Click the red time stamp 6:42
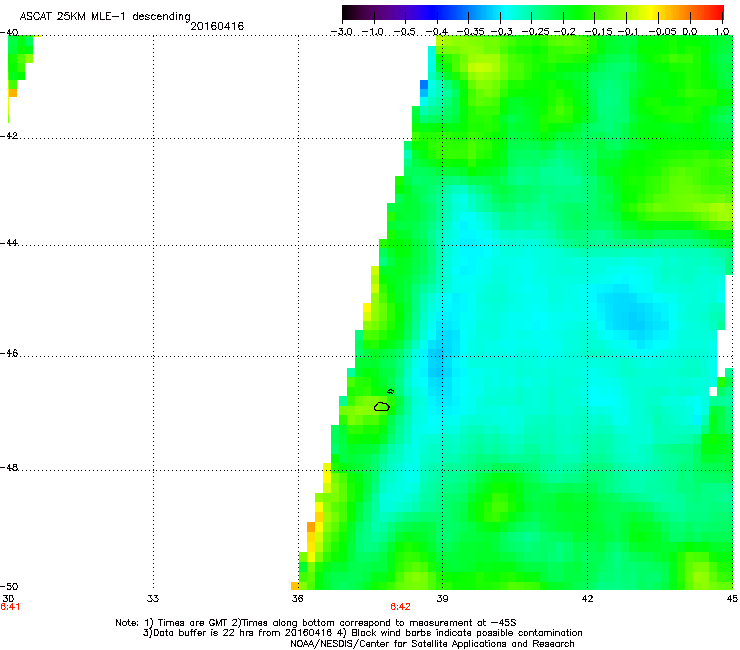 click(400, 607)
